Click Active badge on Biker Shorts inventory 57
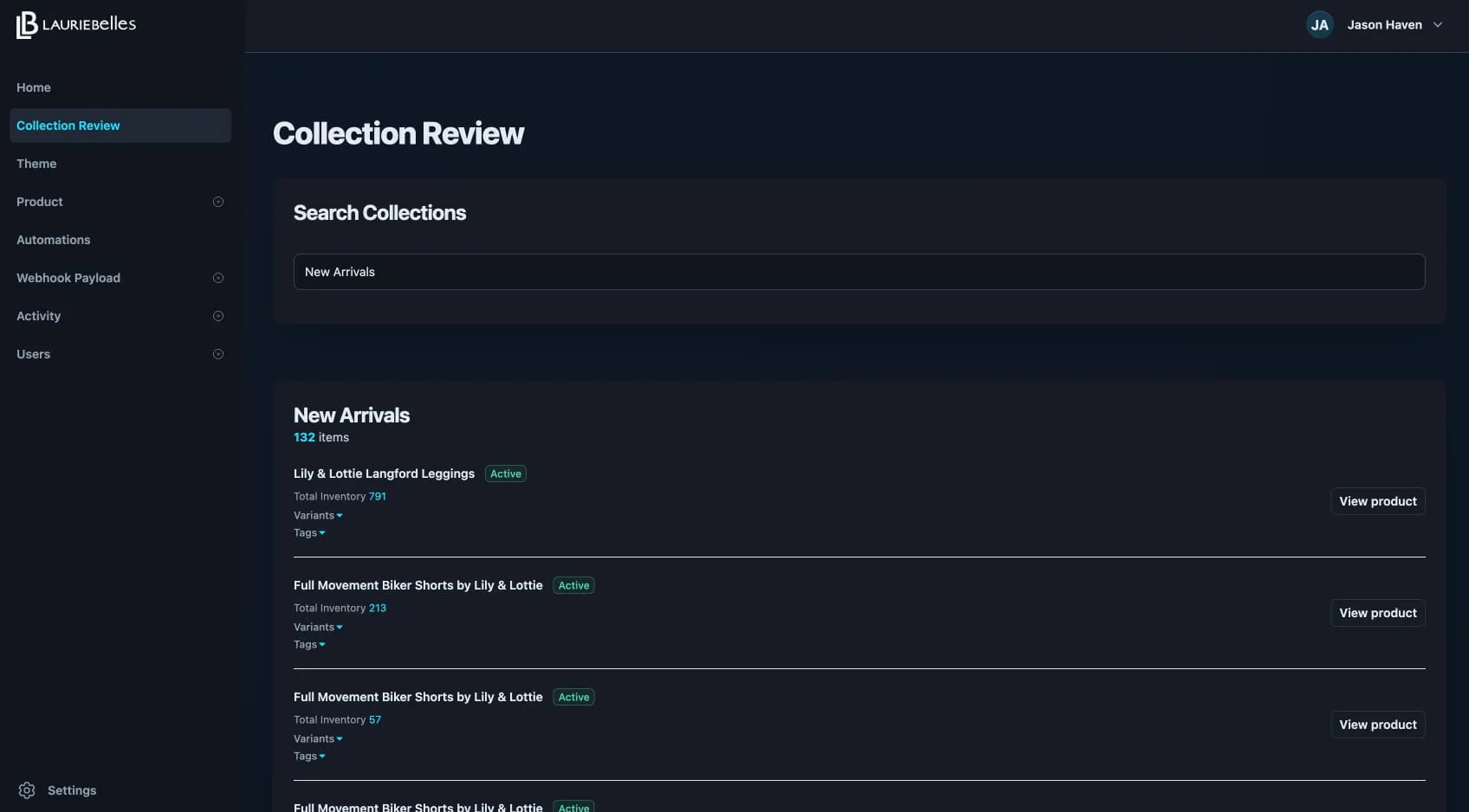1469x812 pixels. (574, 697)
